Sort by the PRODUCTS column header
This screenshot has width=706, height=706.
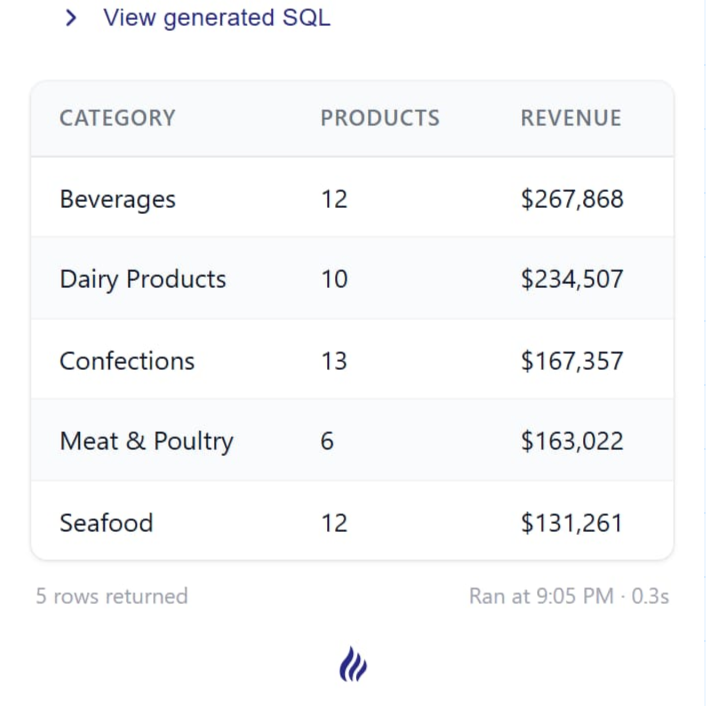click(x=380, y=118)
